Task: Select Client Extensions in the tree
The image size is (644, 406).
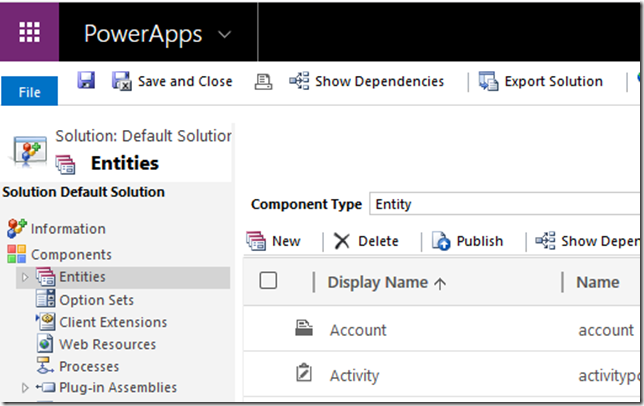Action: (112, 322)
